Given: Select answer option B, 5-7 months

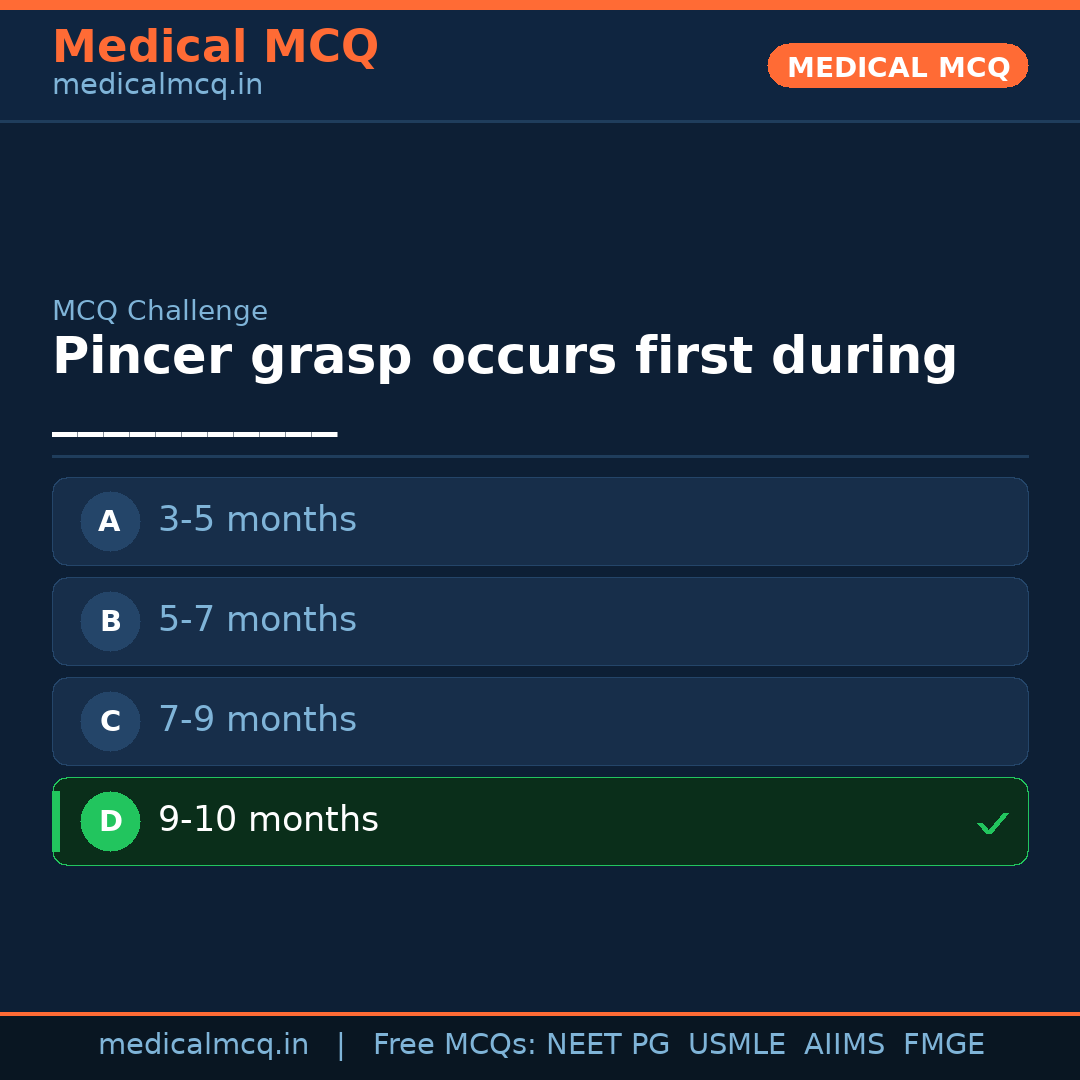Looking at the screenshot, I should pyautogui.click(x=540, y=621).
